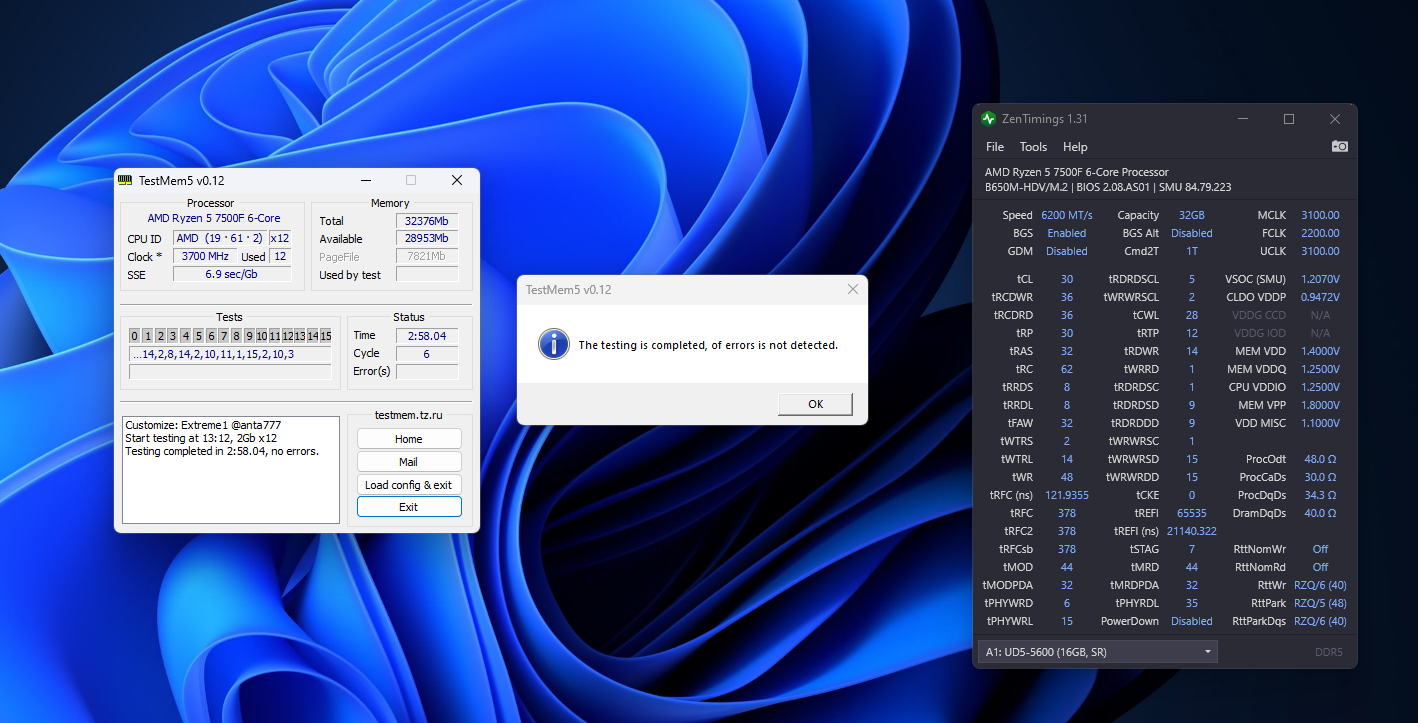
Task: Minimize the ZenTimings window
Action: tap(1243, 119)
